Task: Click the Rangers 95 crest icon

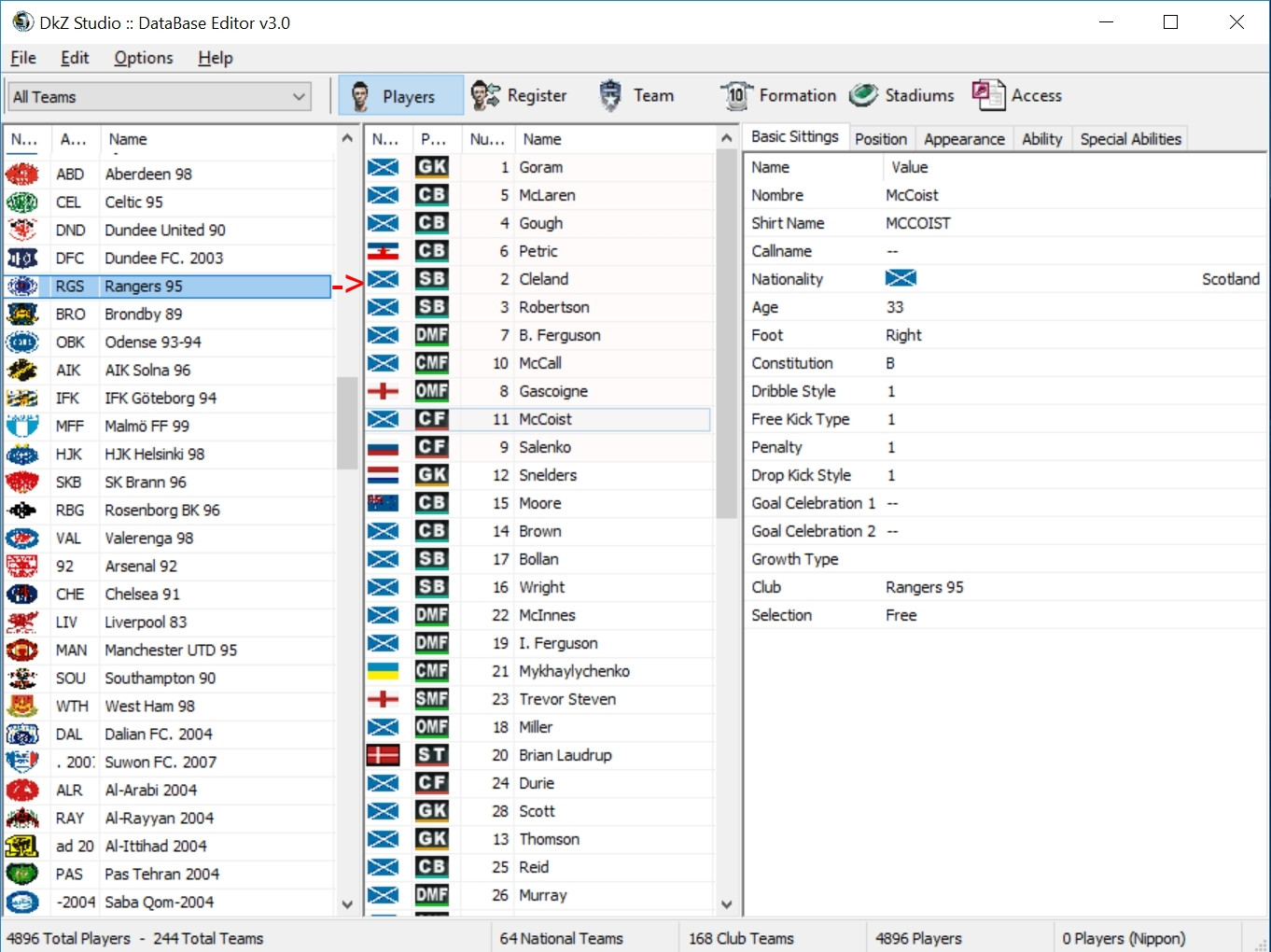Action: click(x=22, y=287)
